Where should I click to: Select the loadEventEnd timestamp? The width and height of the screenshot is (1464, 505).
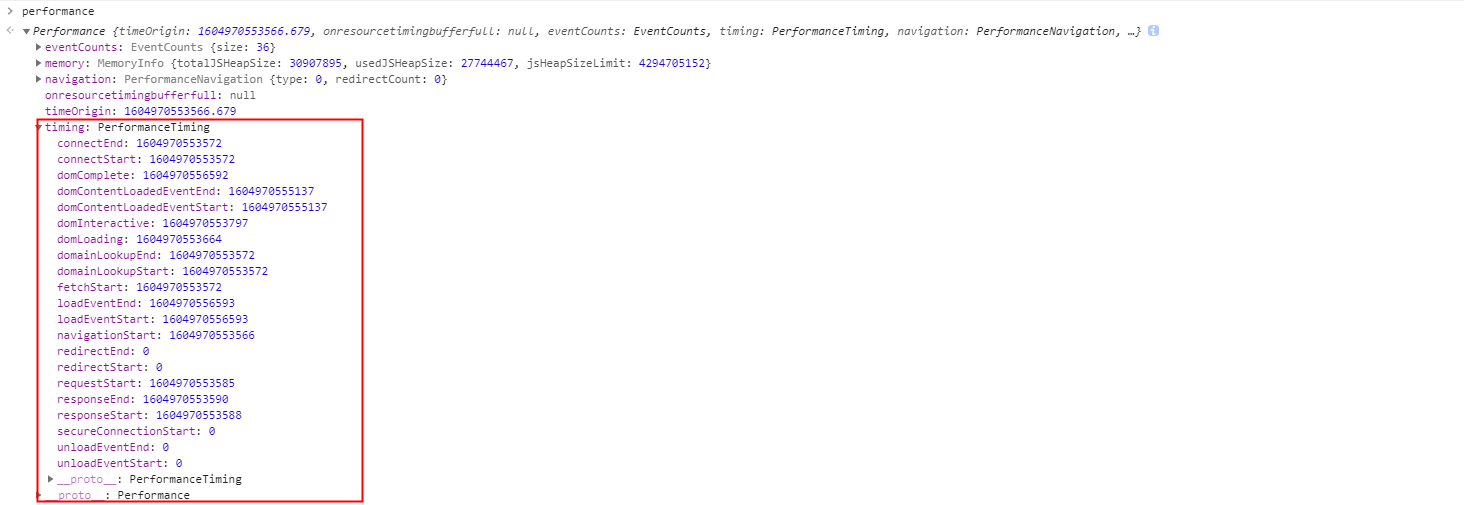point(192,303)
